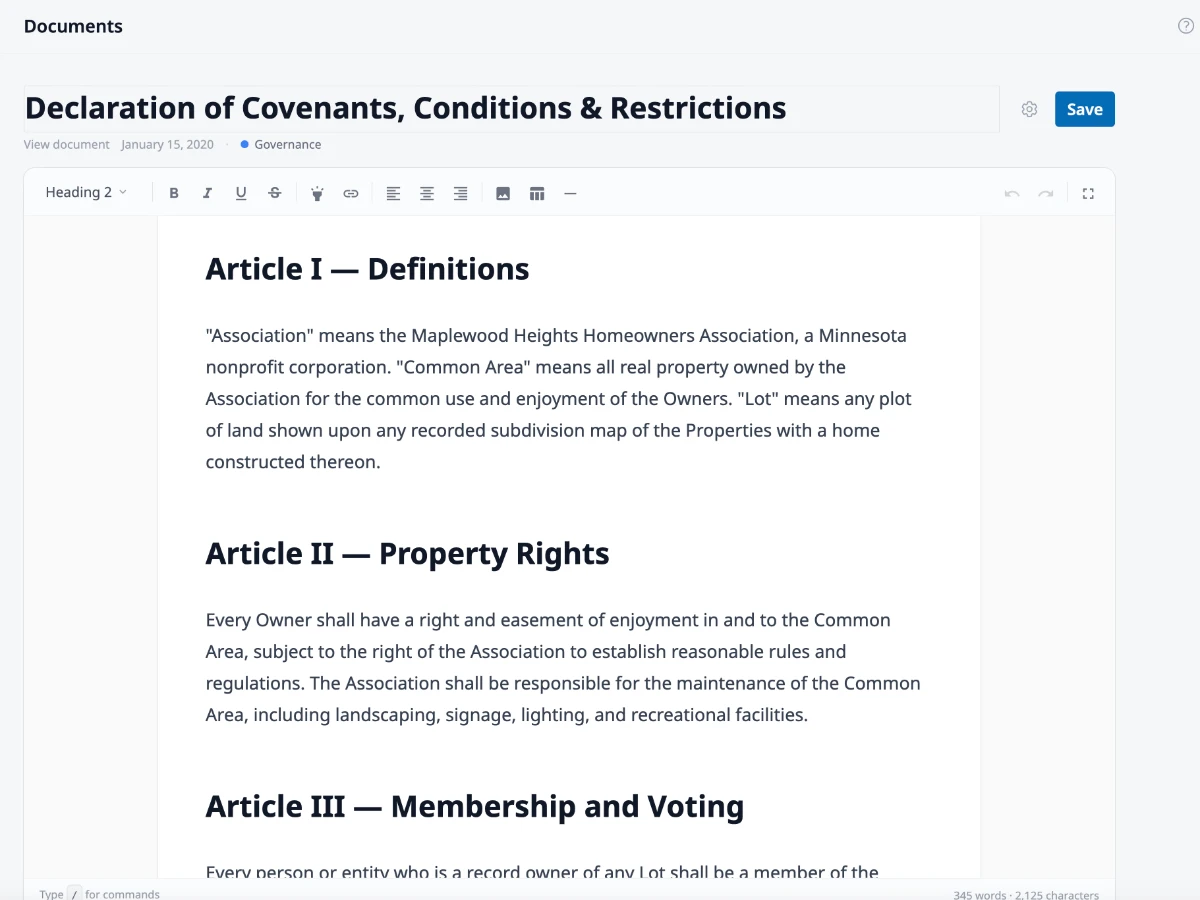
Task: Open the View document link
Action: 66,144
